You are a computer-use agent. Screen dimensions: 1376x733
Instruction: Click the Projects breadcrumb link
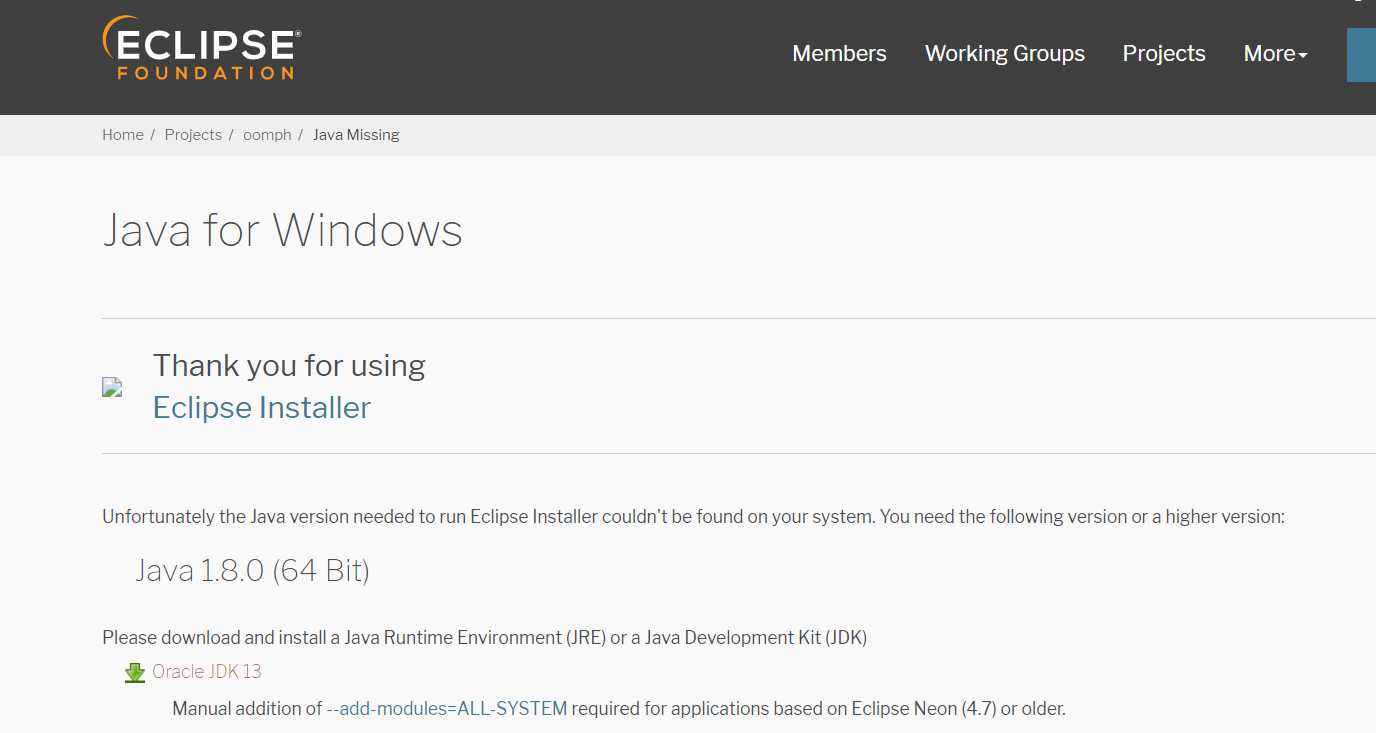(193, 135)
